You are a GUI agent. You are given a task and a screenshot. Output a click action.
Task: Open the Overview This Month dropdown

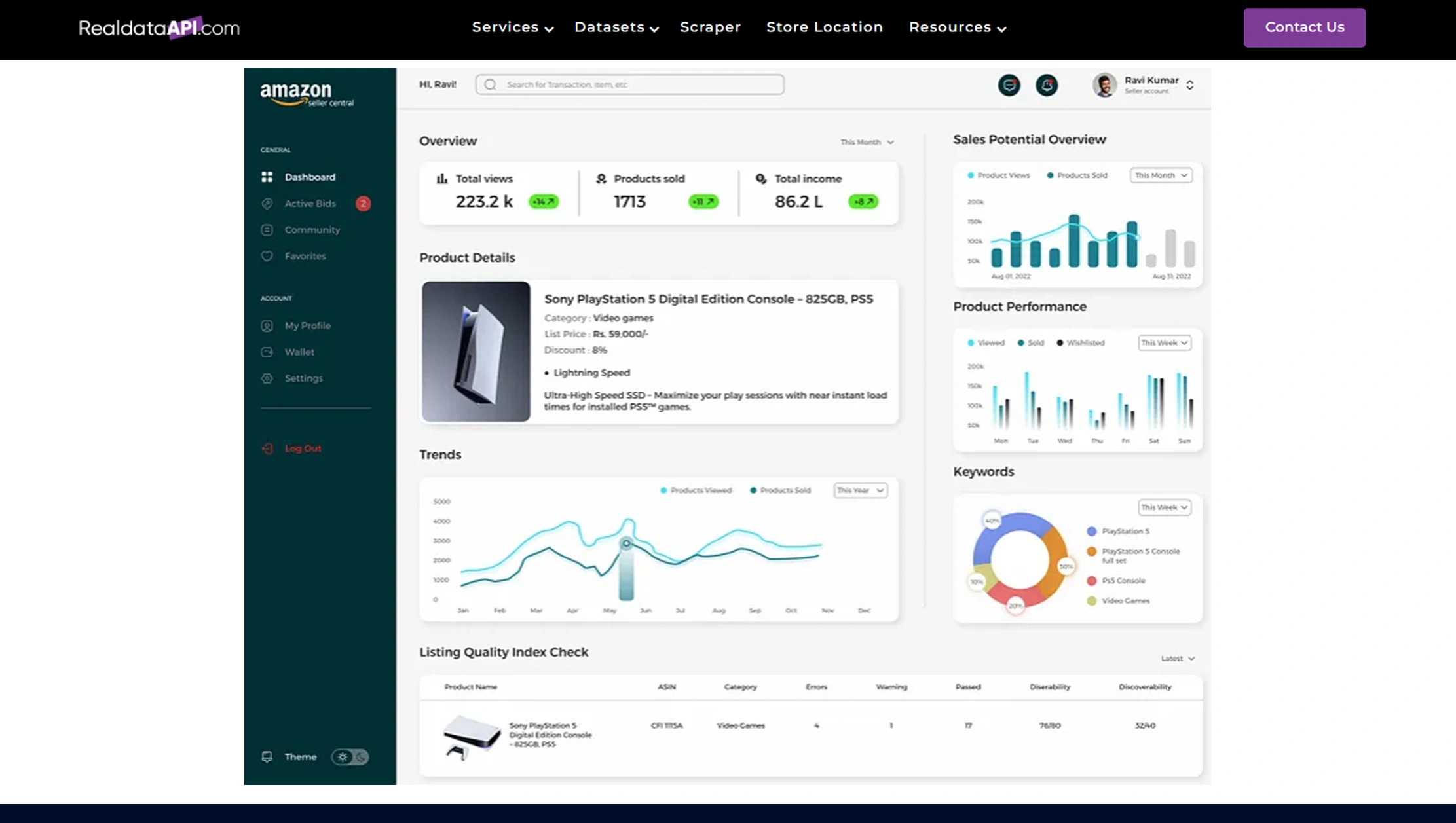pyautogui.click(x=867, y=142)
